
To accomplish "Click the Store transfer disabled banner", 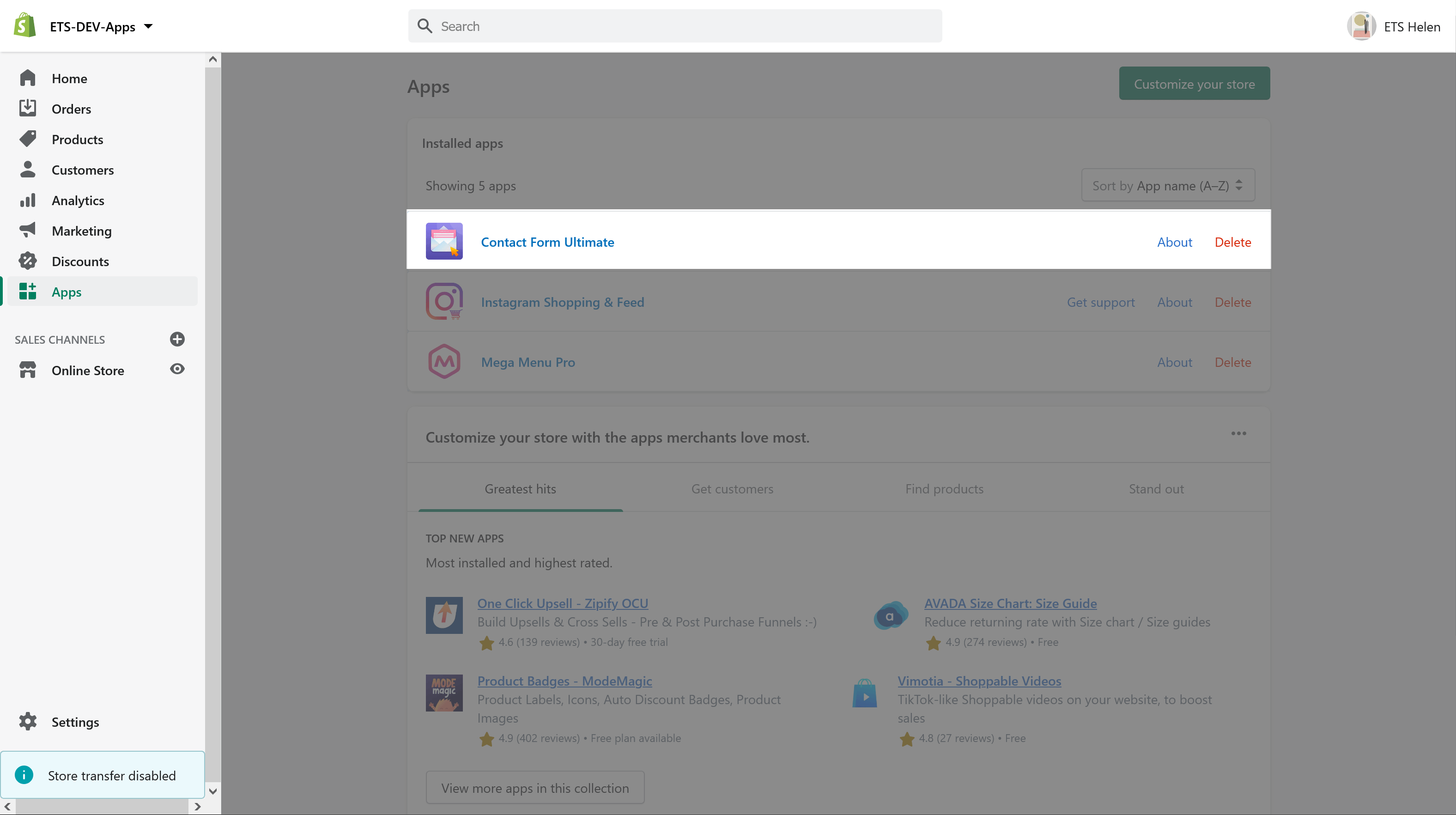I will pos(102,775).
